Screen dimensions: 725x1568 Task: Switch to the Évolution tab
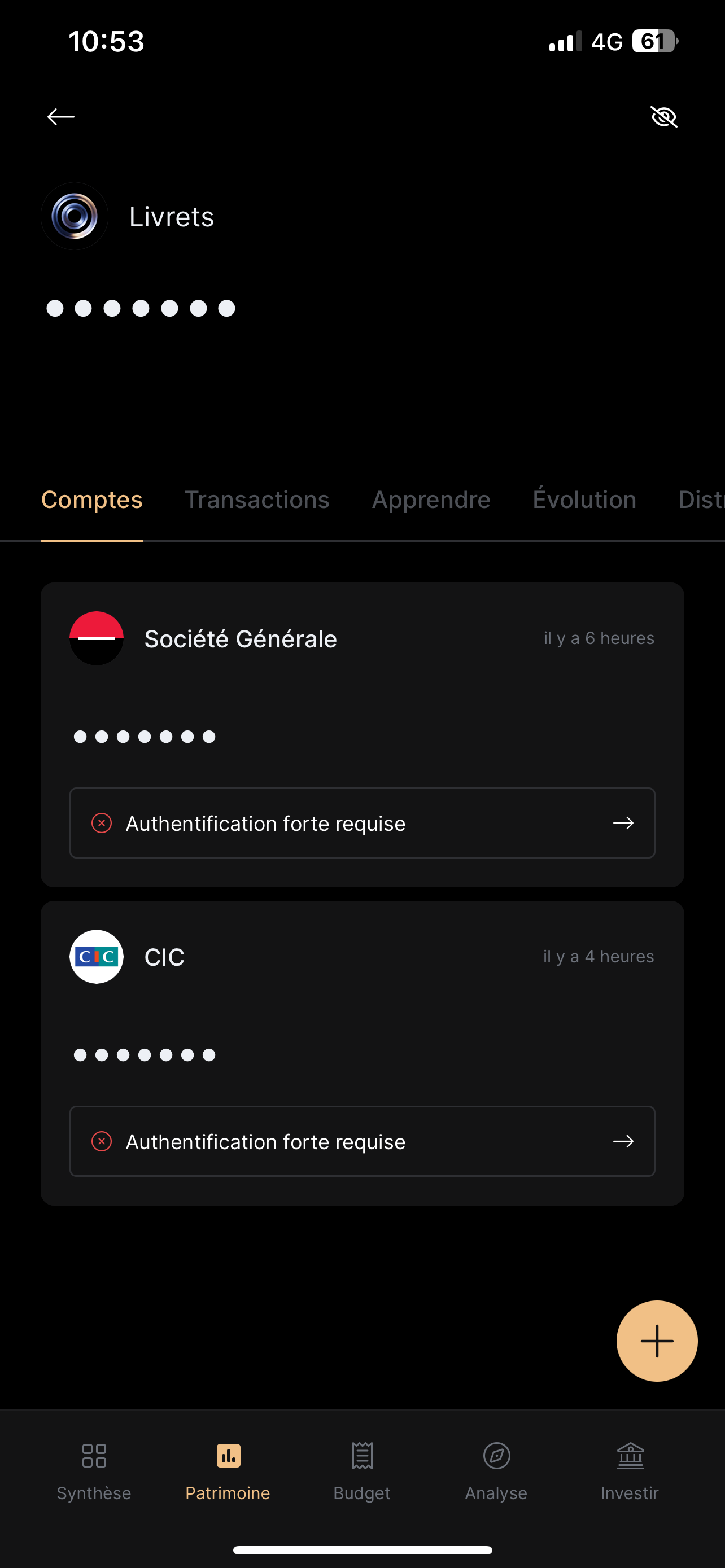pos(584,500)
